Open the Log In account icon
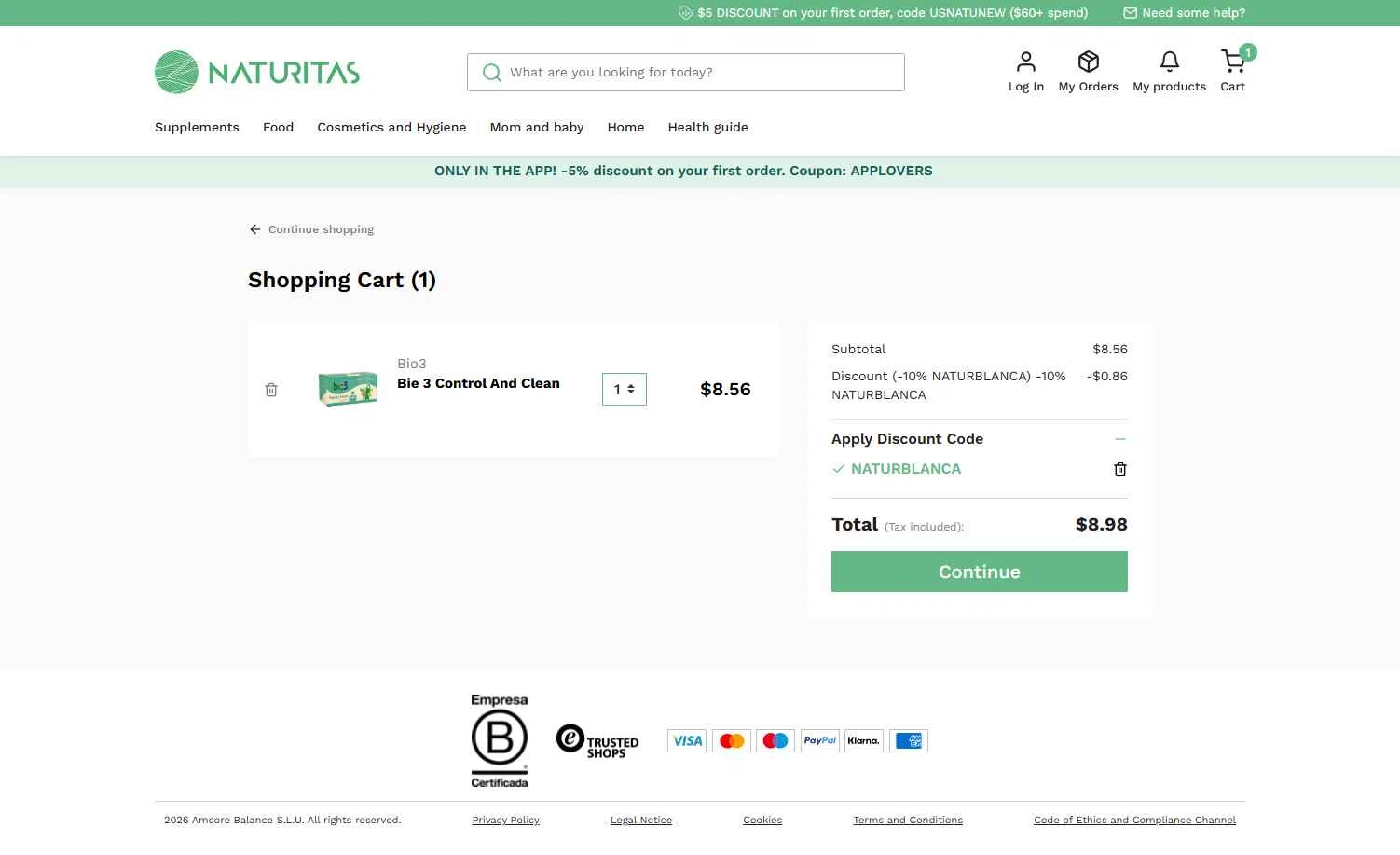This screenshot has width=1400, height=855. (1025, 62)
